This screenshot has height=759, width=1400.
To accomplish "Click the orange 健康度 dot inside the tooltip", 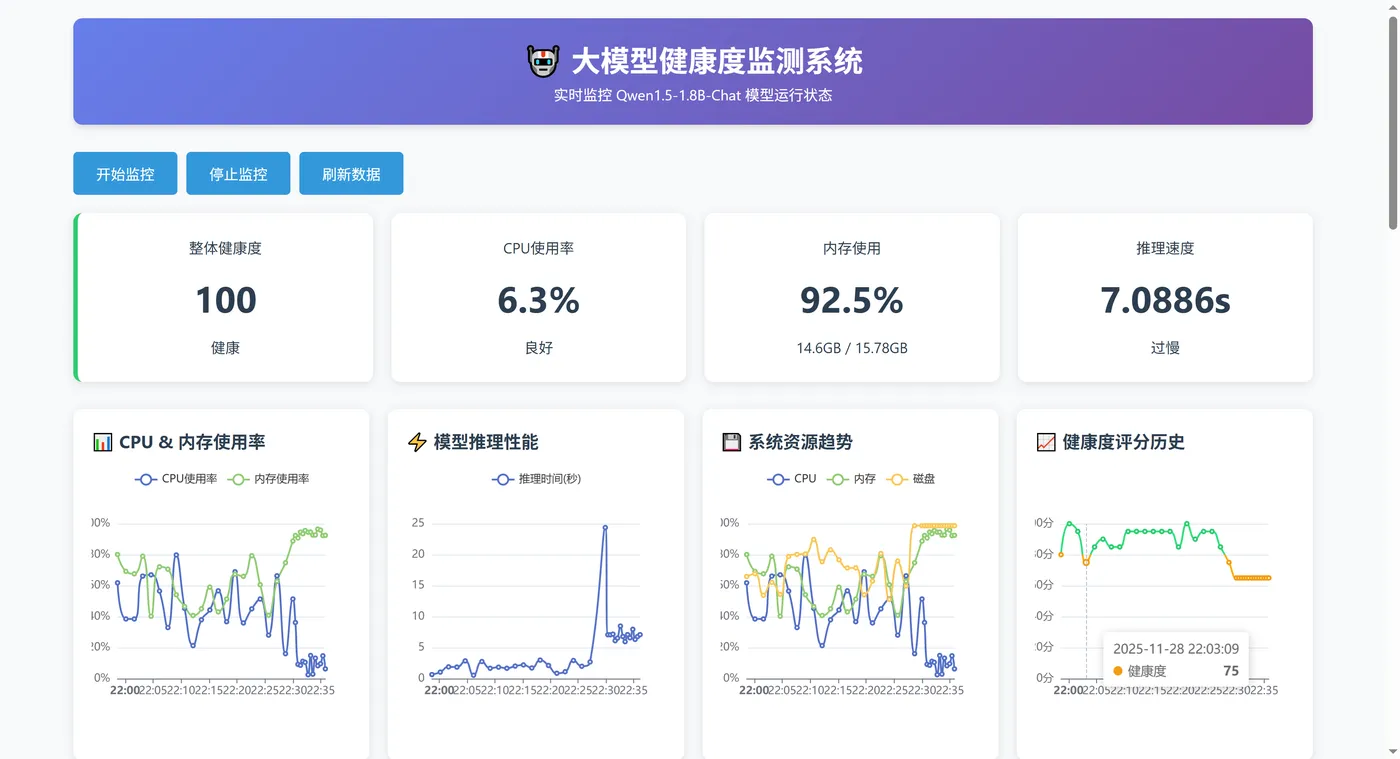I will point(1117,671).
